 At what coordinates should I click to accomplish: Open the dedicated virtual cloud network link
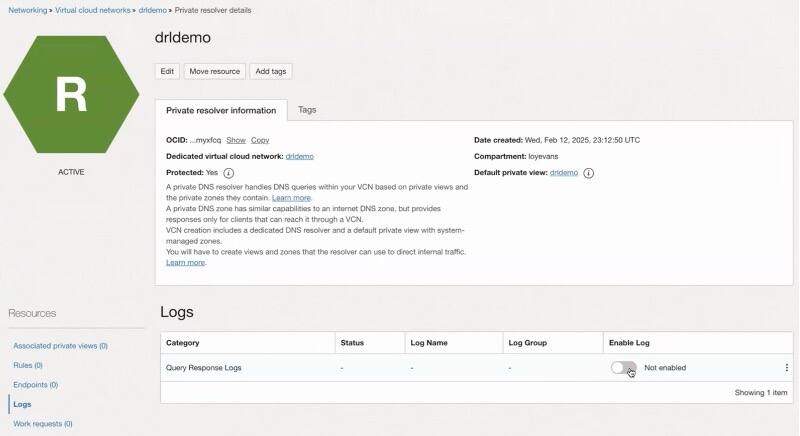[x=300, y=156]
